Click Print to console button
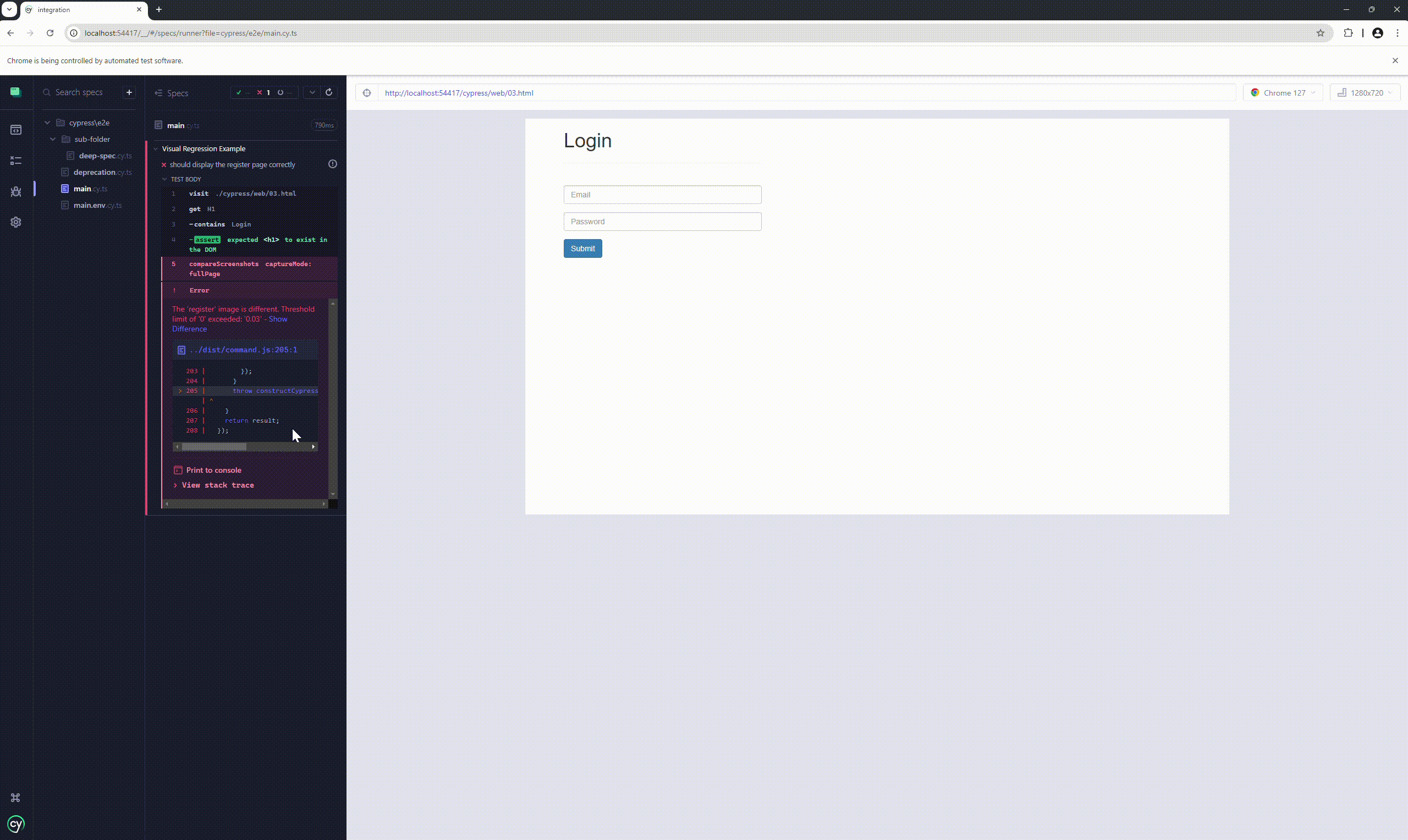Viewport: 1408px width, 840px height. pos(213,471)
